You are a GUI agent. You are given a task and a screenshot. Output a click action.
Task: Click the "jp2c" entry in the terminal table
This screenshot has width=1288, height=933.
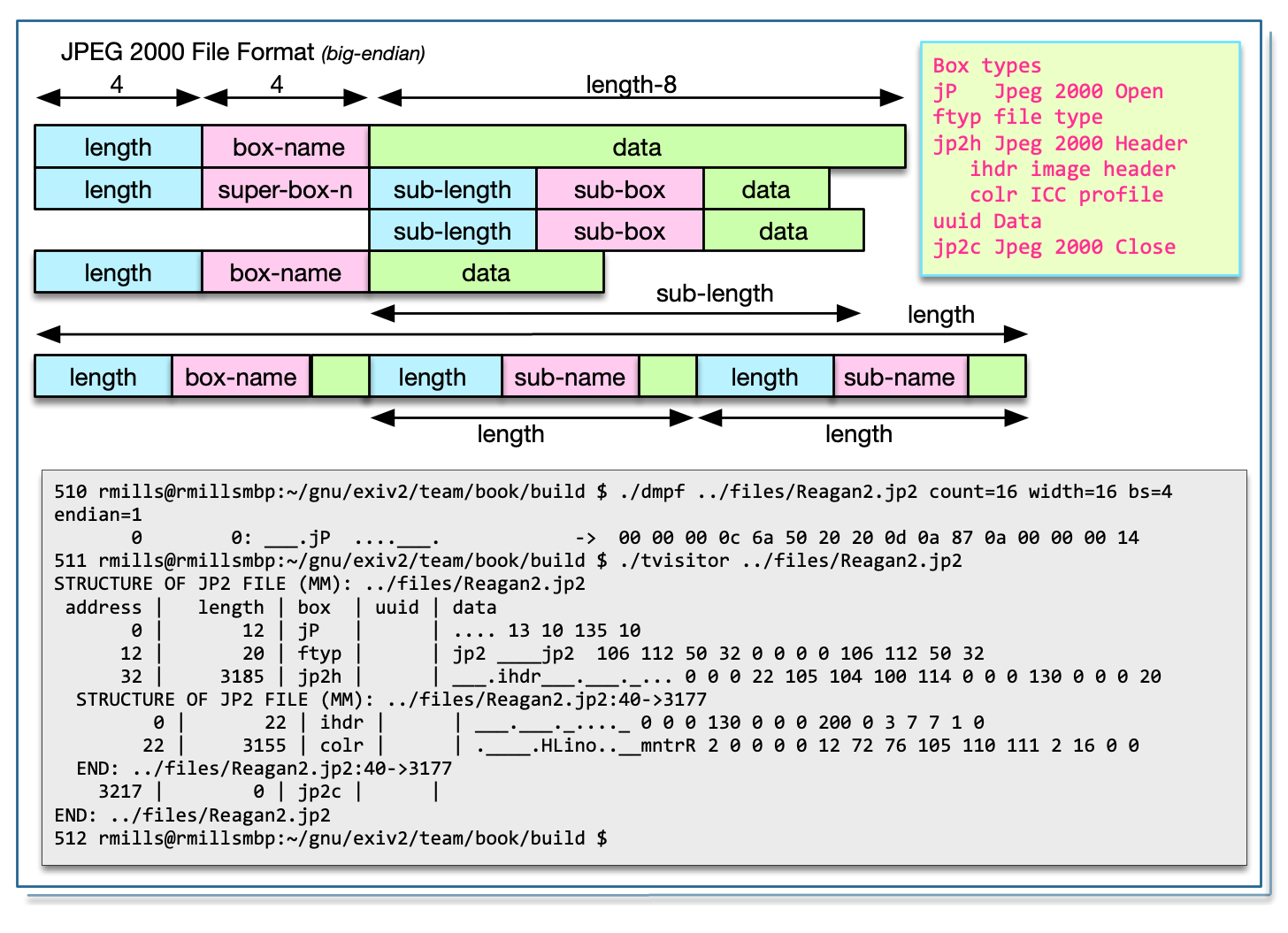point(319,792)
